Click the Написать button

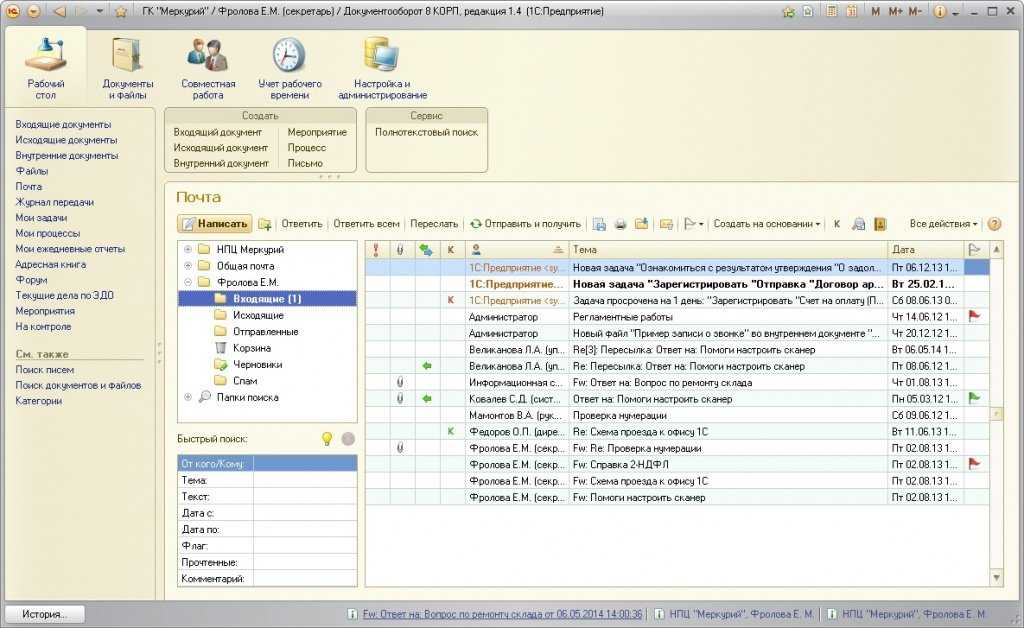[x=214, y=224]
